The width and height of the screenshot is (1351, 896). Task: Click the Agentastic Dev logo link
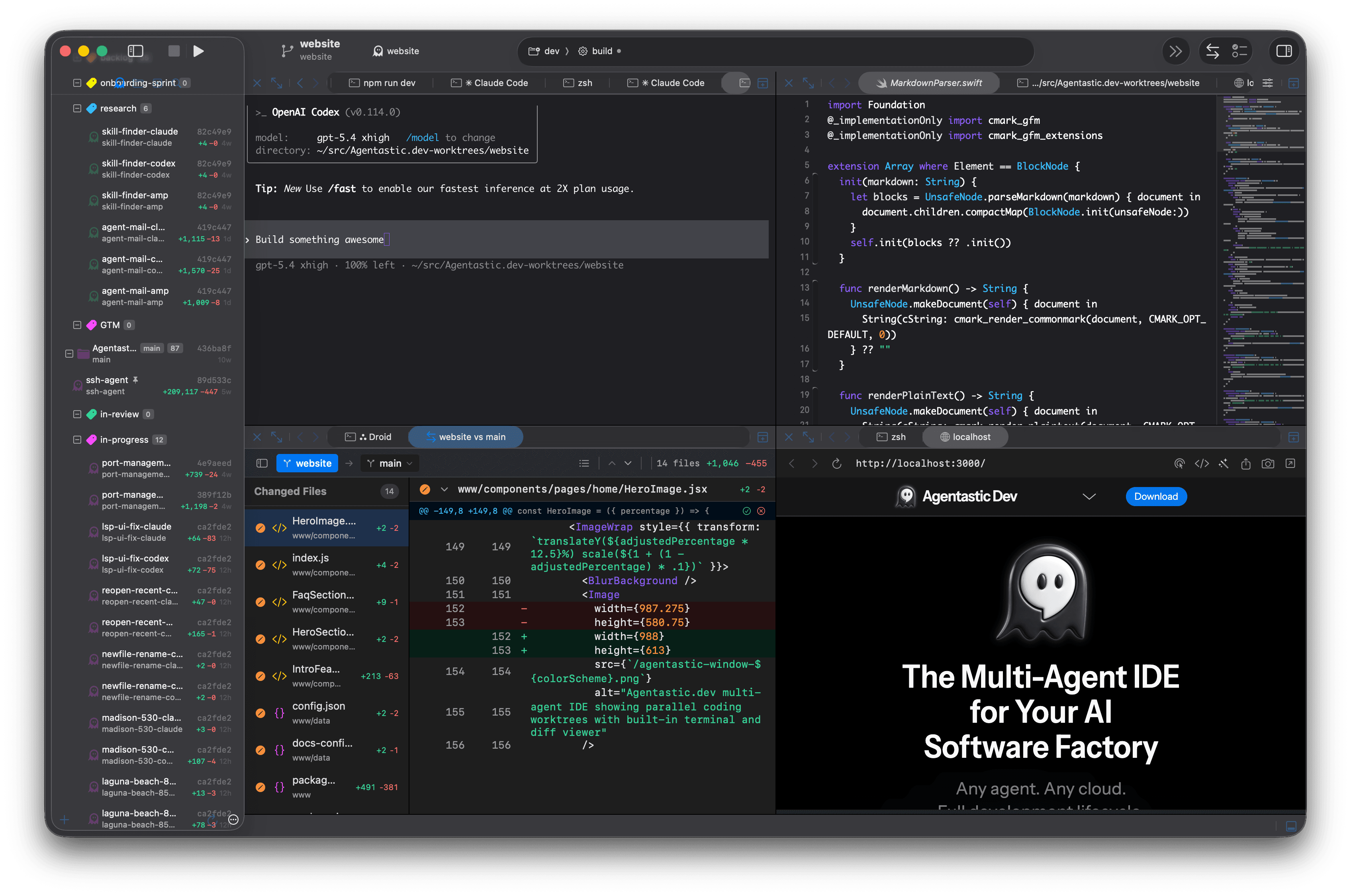pyautogui.click(x=956, y=497)
